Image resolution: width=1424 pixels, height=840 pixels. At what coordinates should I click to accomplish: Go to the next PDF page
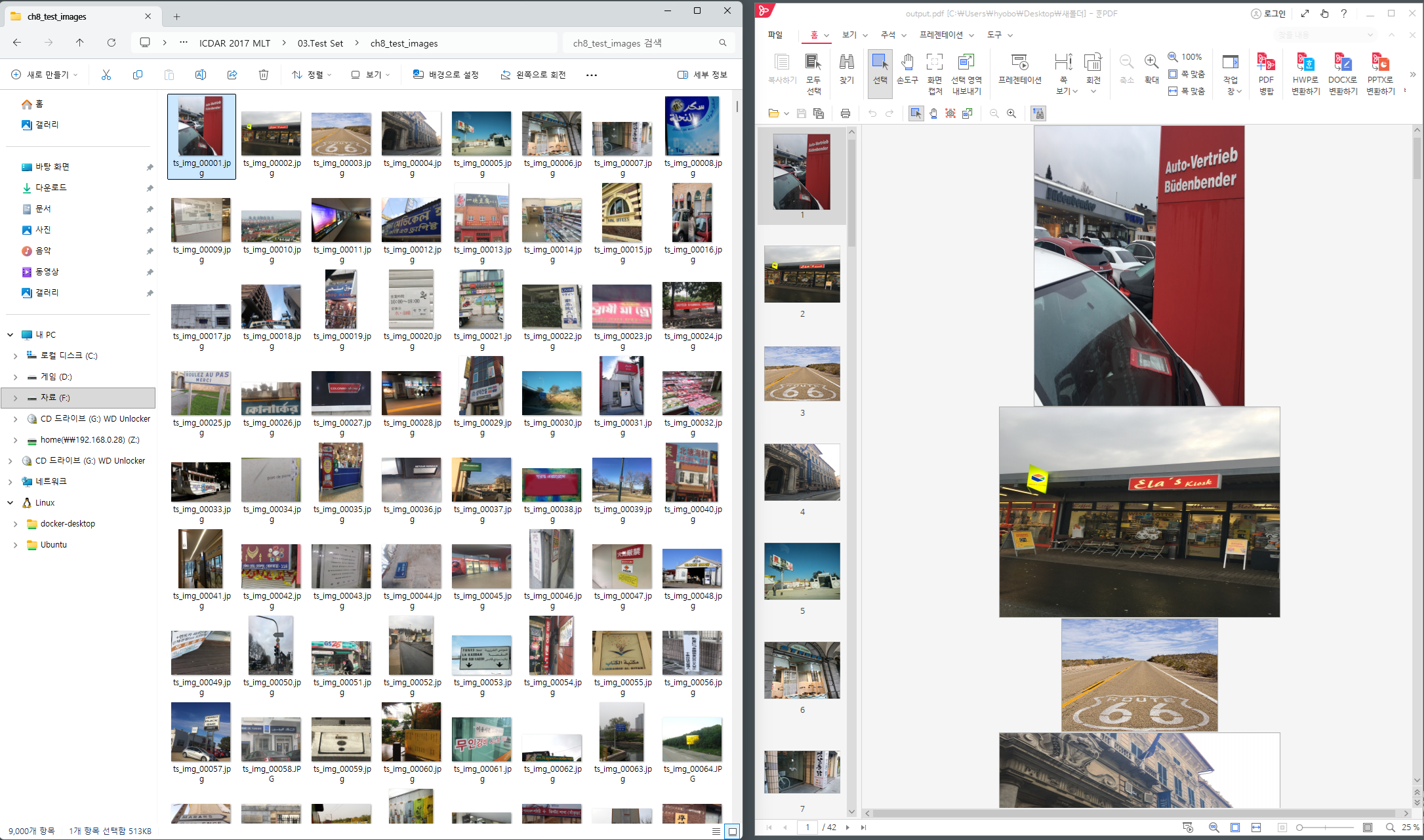[847, 828]
